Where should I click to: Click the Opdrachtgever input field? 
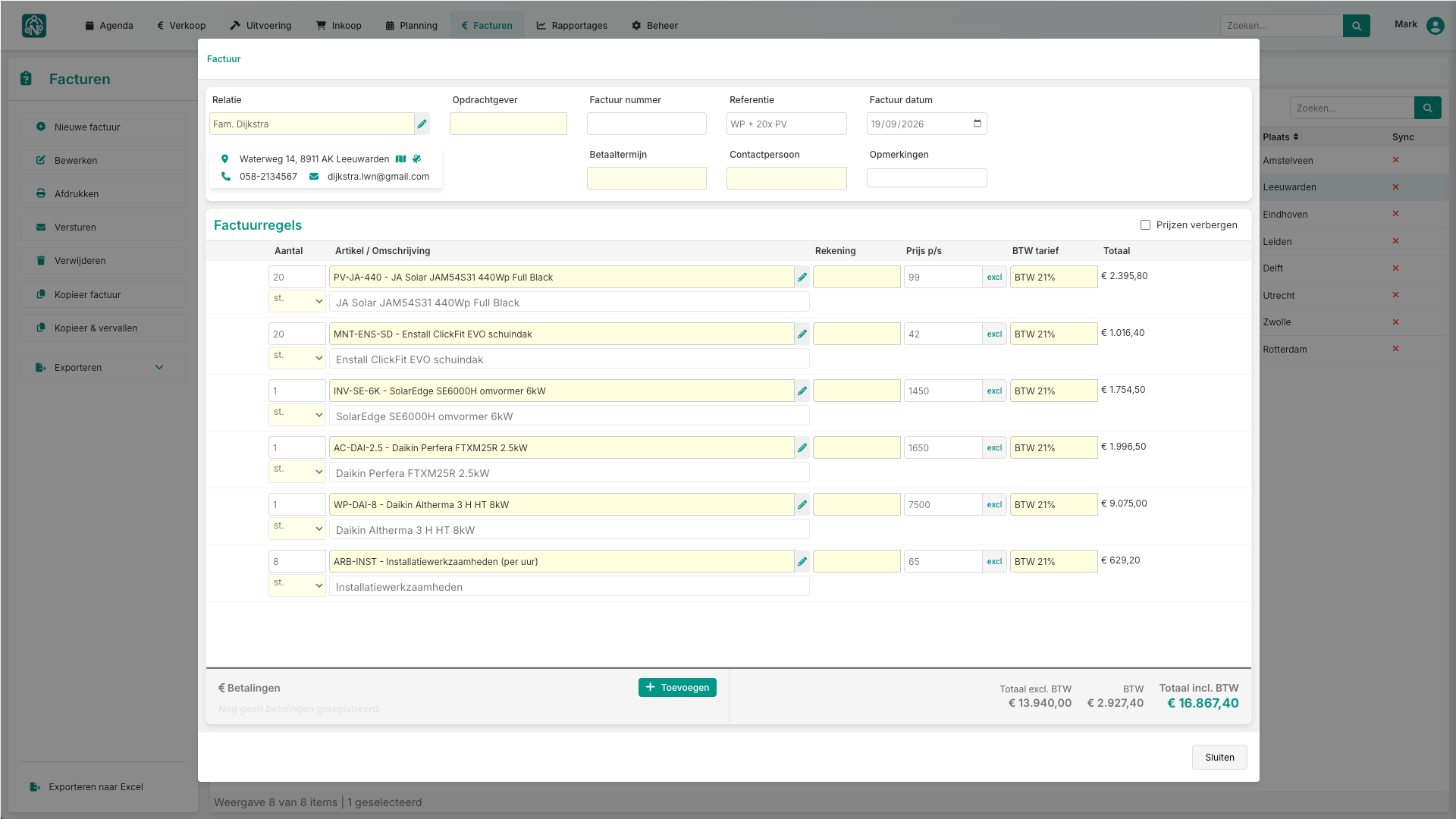508,124
